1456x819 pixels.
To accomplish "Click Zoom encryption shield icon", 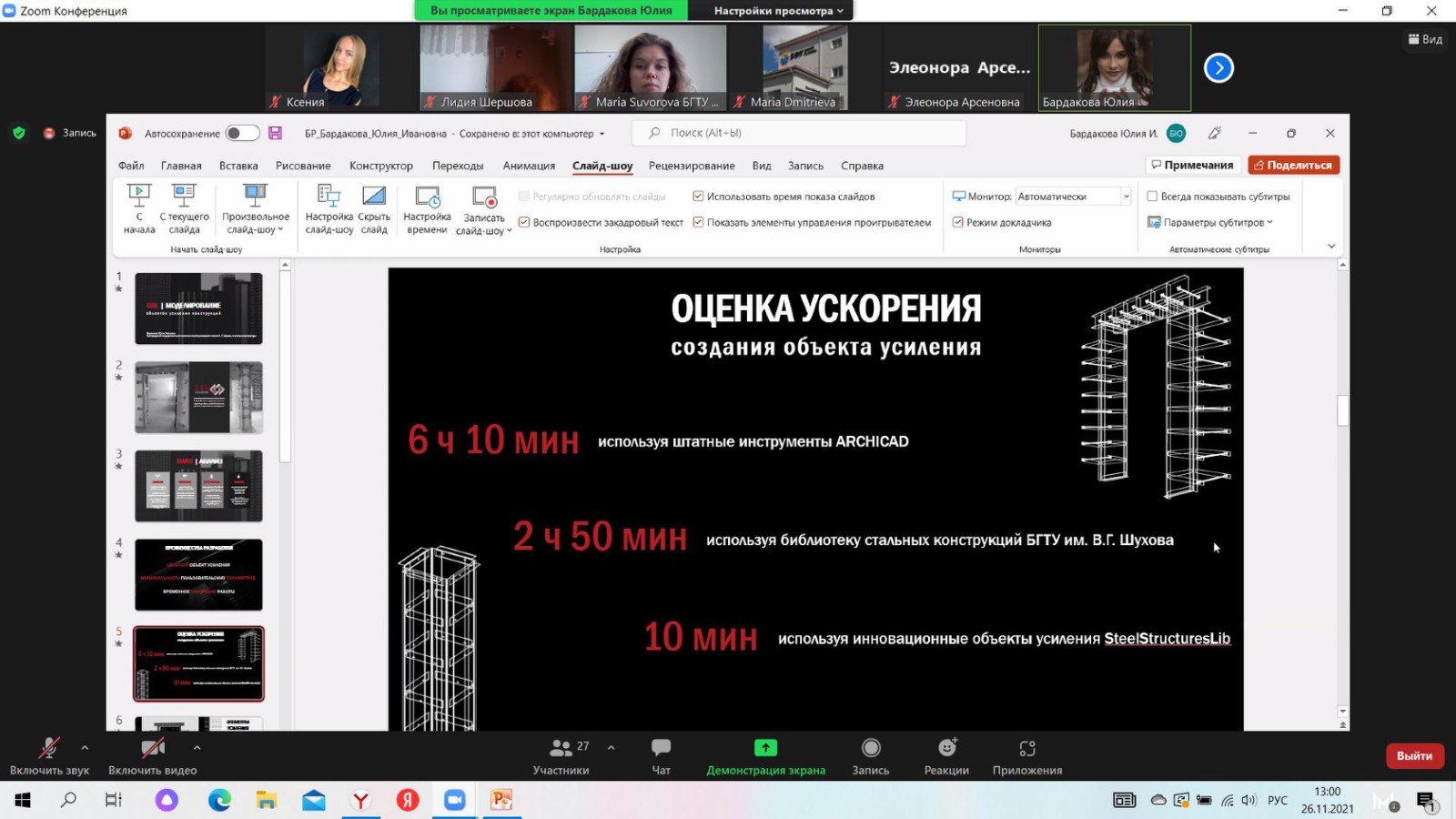I will point(18,133).
